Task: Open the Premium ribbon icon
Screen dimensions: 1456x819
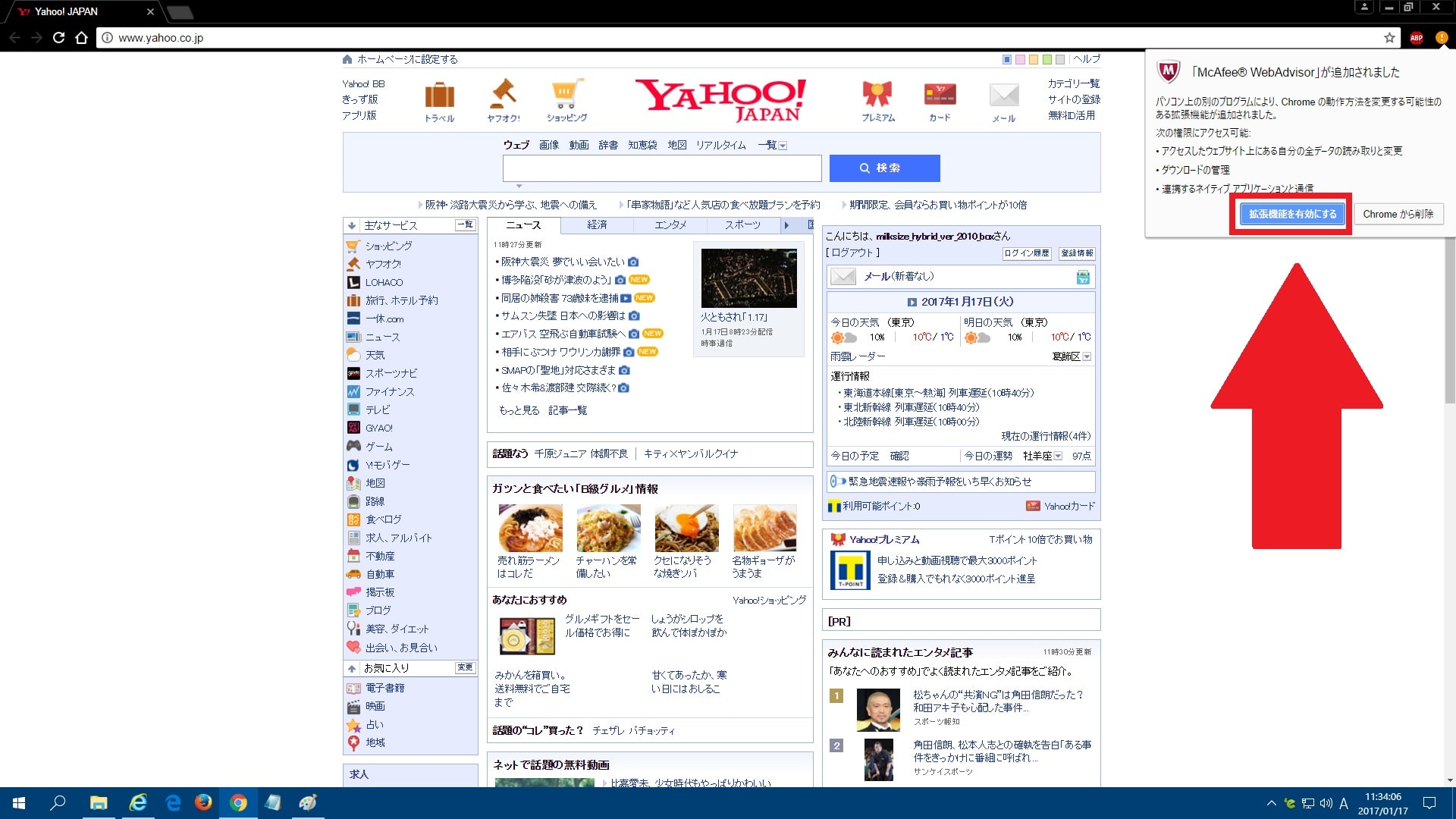Action: [877, 94]
